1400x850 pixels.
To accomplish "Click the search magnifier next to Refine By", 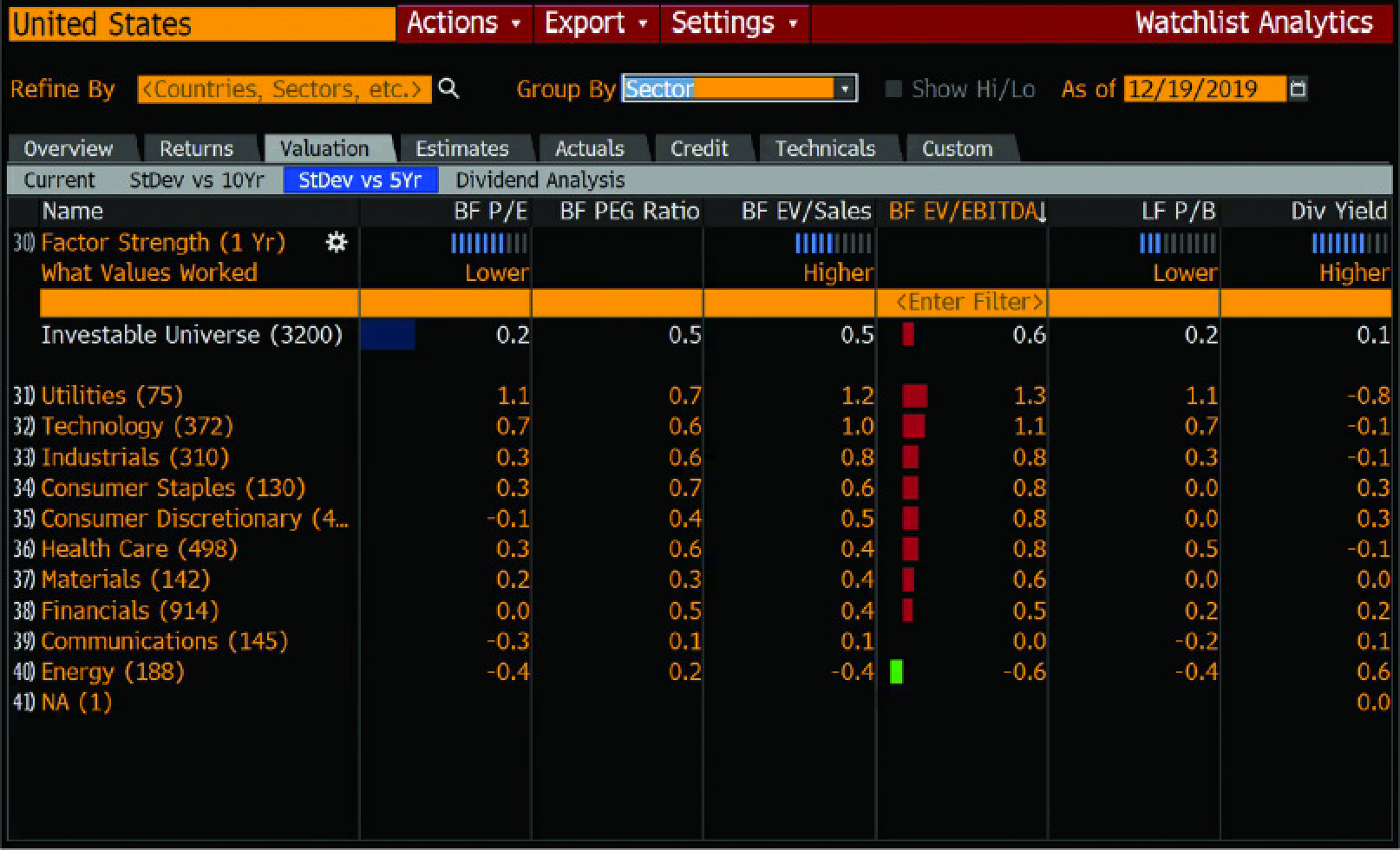I will 448,88.
